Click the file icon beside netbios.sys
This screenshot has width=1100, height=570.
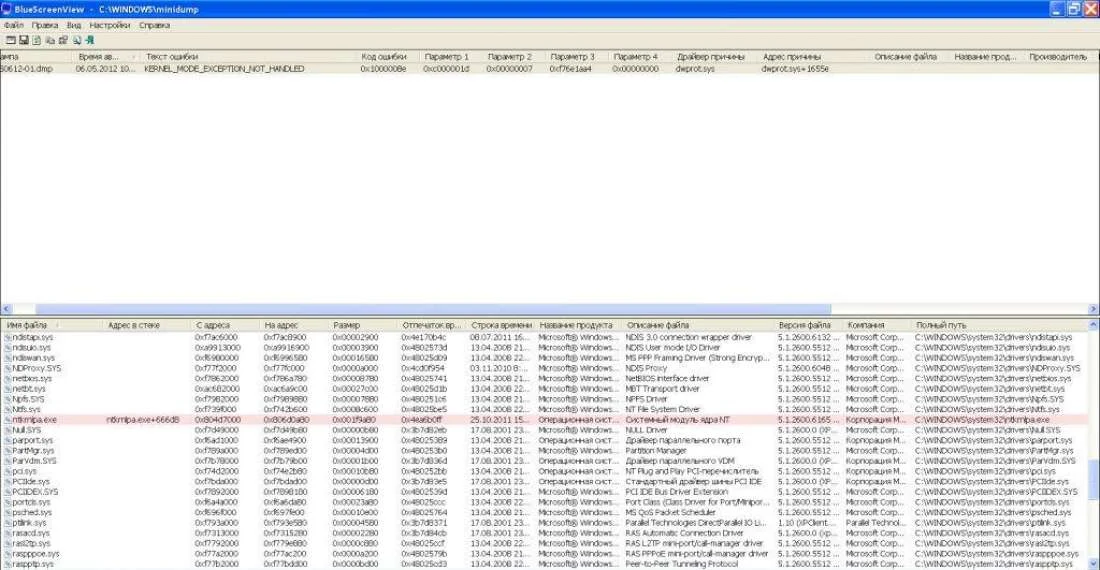8,379
